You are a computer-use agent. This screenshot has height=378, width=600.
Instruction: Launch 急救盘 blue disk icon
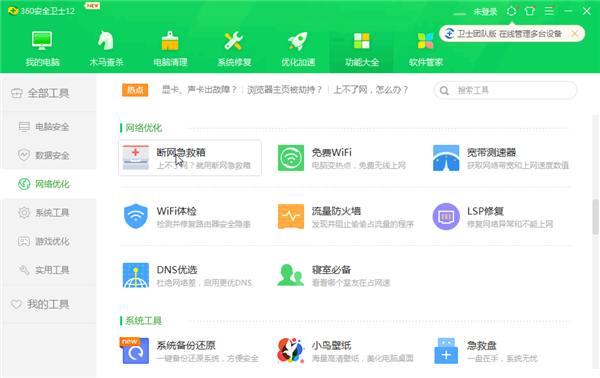click(x=446, y=350)
